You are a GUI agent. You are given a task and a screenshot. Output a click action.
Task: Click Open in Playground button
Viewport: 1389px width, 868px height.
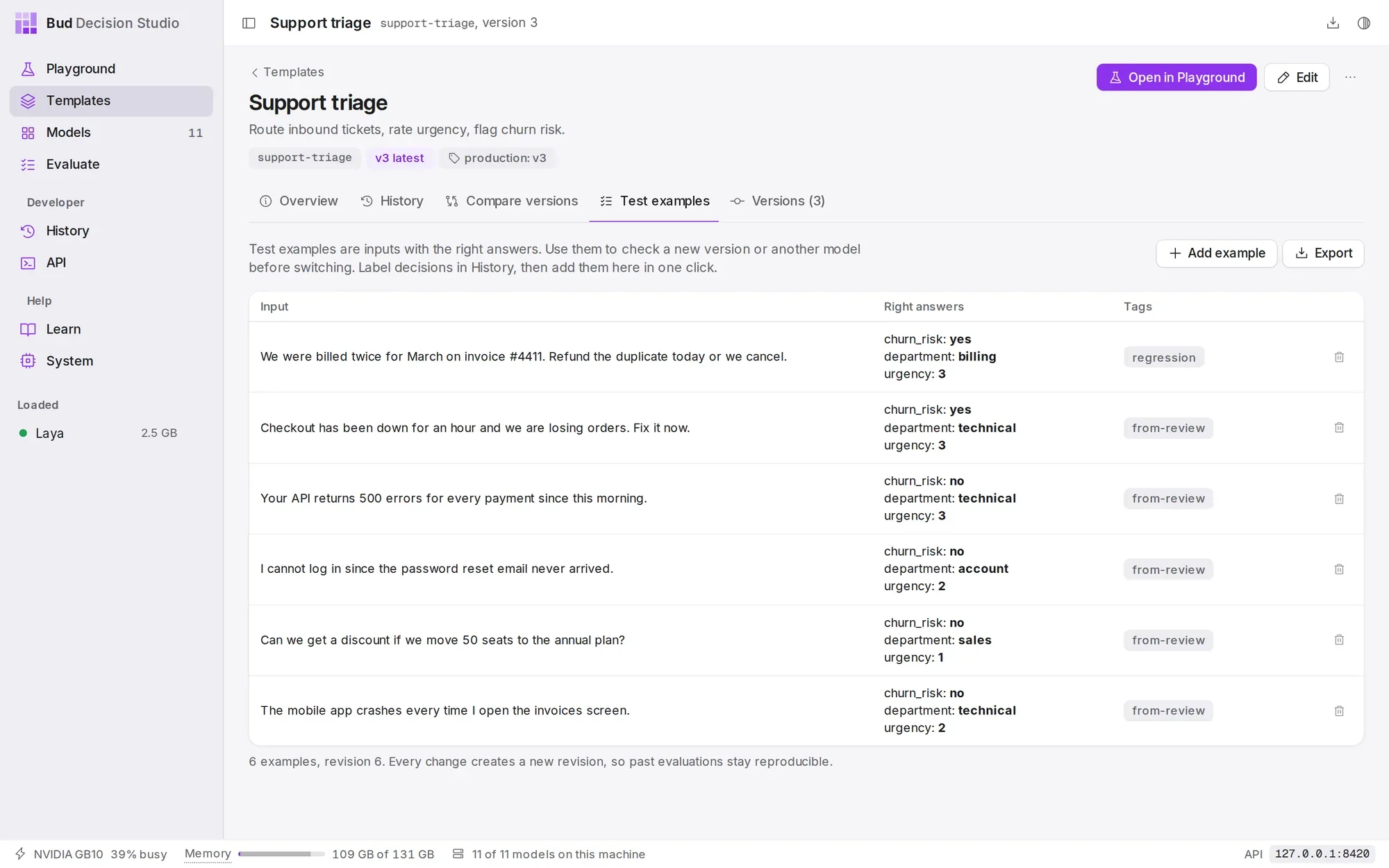(1176, 77)
